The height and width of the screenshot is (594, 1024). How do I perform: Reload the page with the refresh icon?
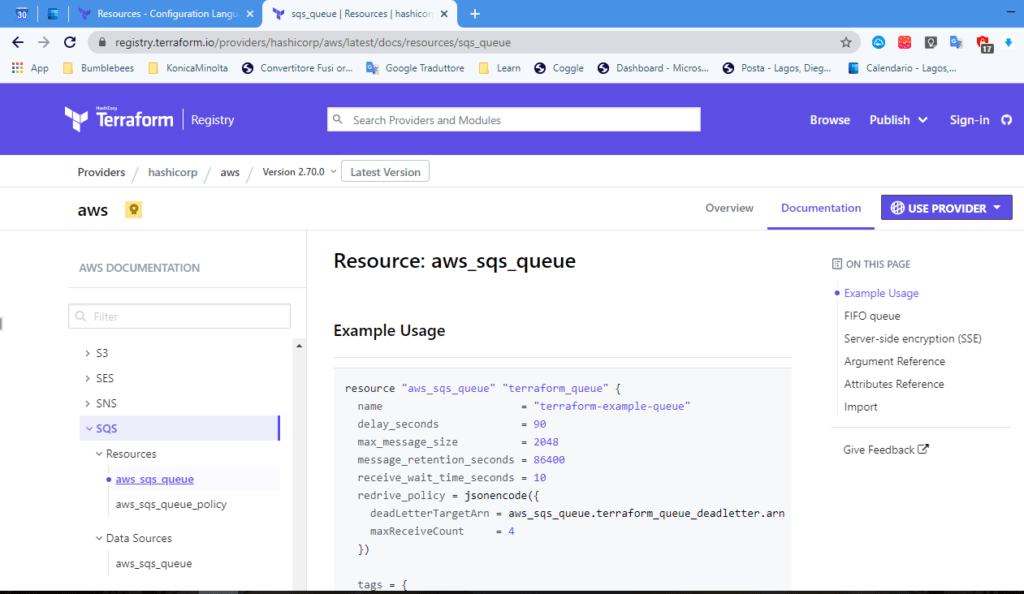70,42
